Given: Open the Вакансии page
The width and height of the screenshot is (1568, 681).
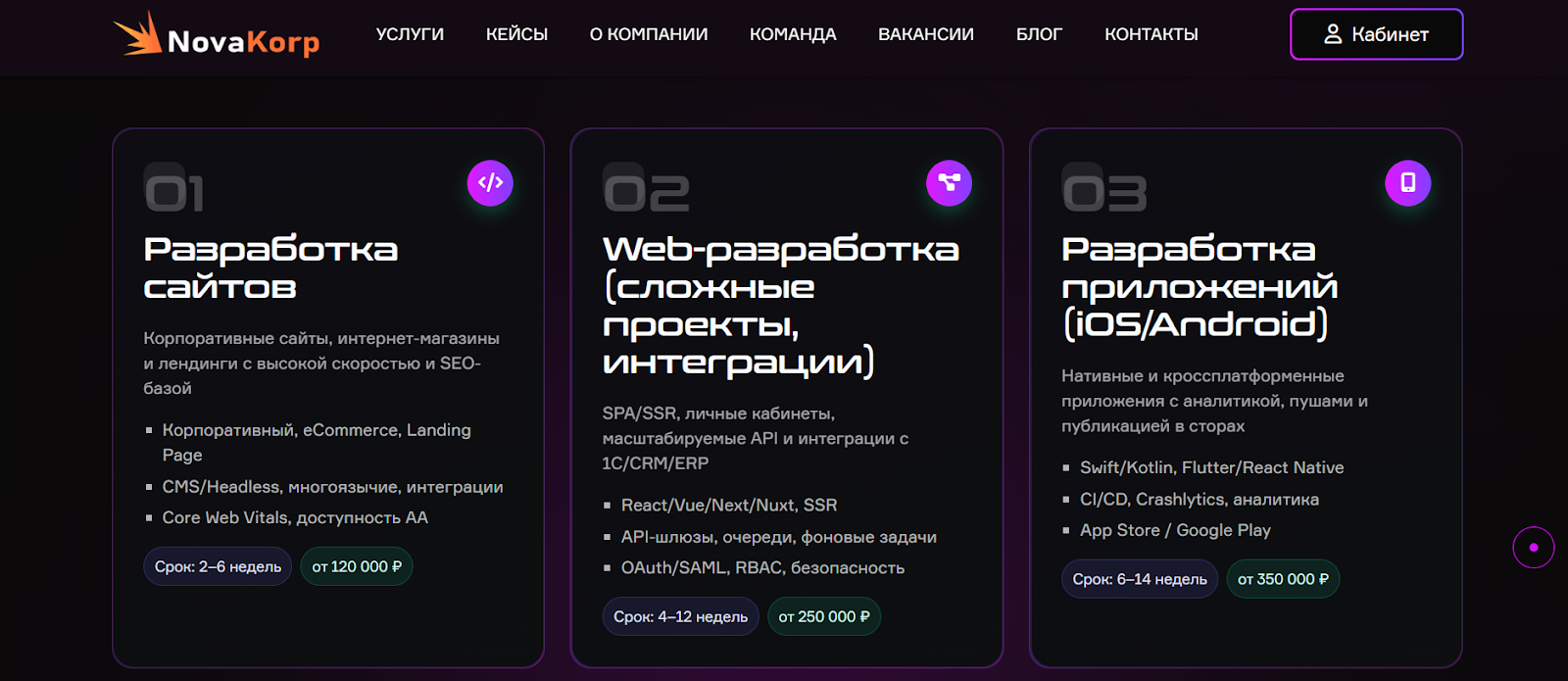Looking at the screenshot, I should pyautogui.click(x=925, y=34).
